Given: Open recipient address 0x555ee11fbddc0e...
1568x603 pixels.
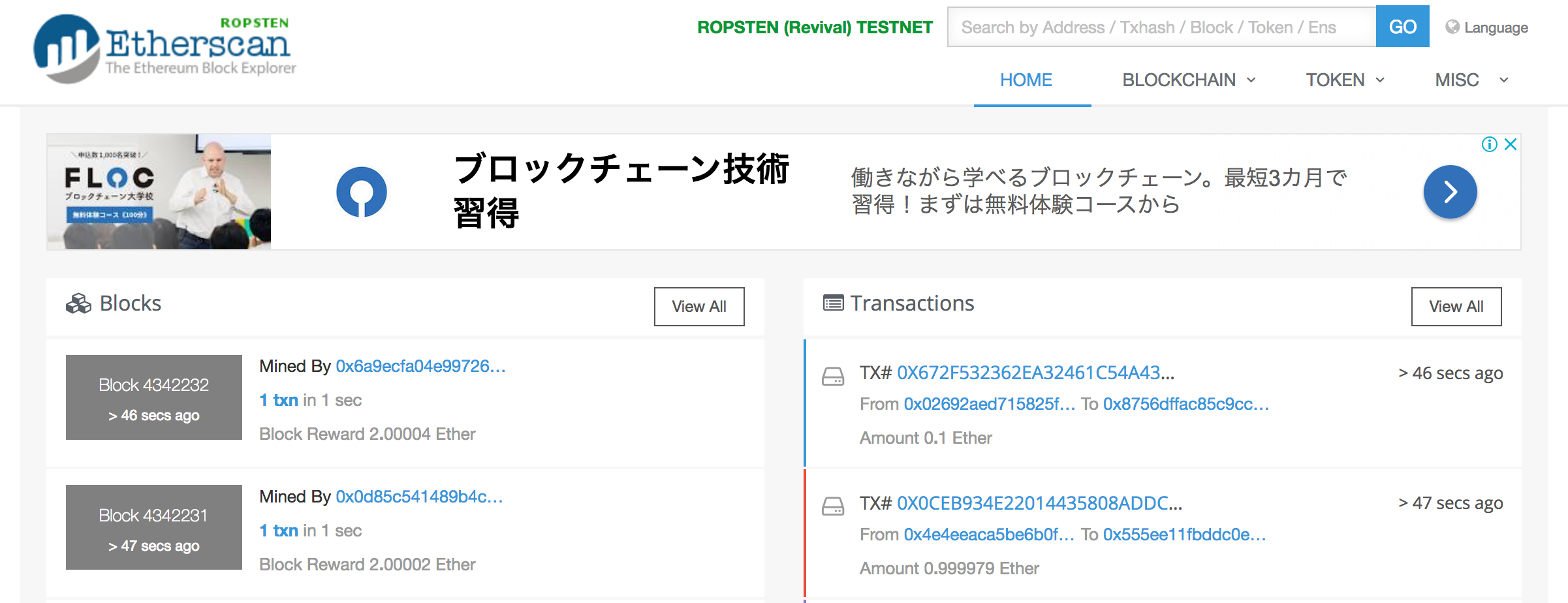Looking at the screenshot, I should coord(1184,534).
